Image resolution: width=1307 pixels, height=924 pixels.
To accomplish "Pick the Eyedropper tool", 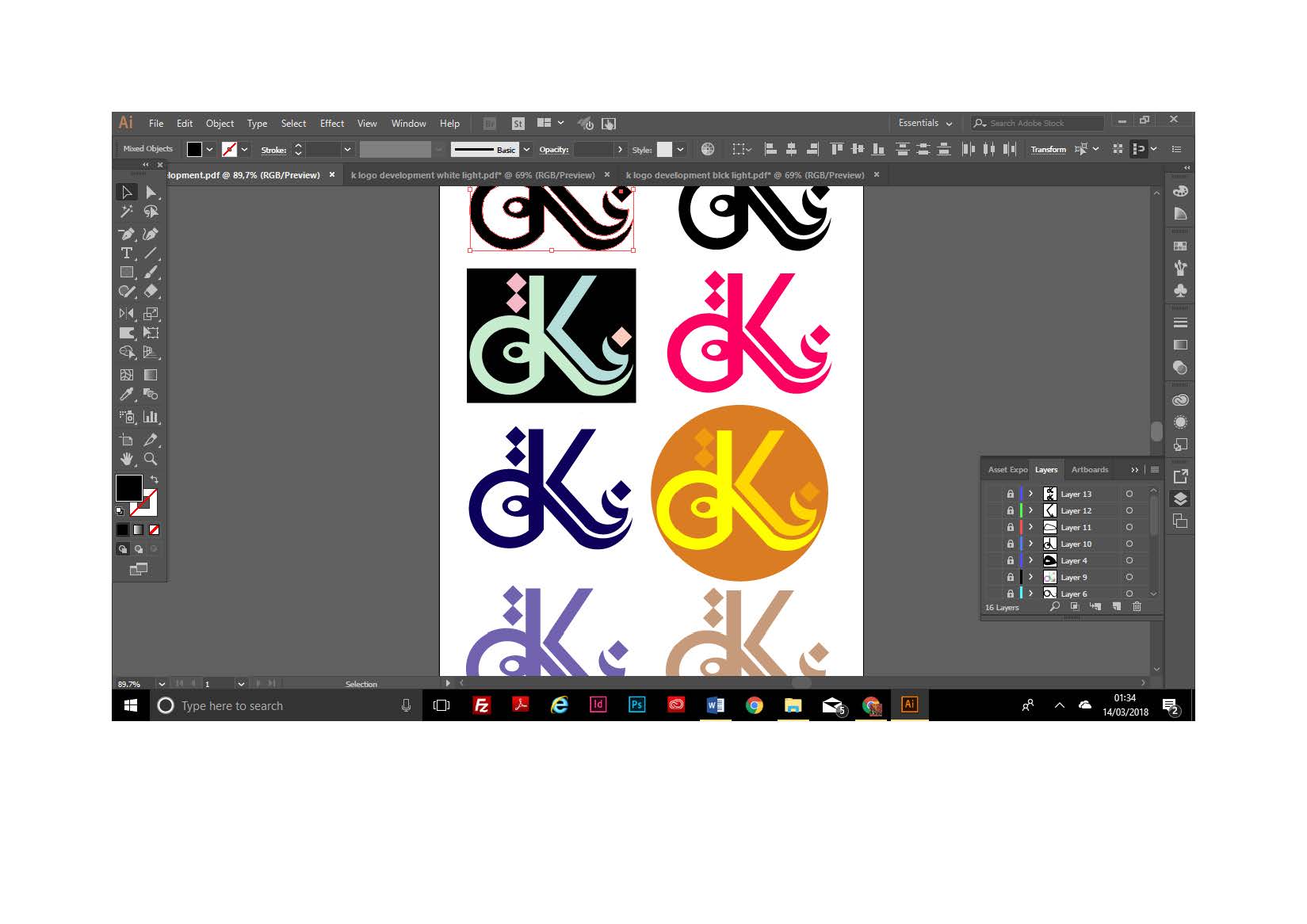I will point(127,395).
